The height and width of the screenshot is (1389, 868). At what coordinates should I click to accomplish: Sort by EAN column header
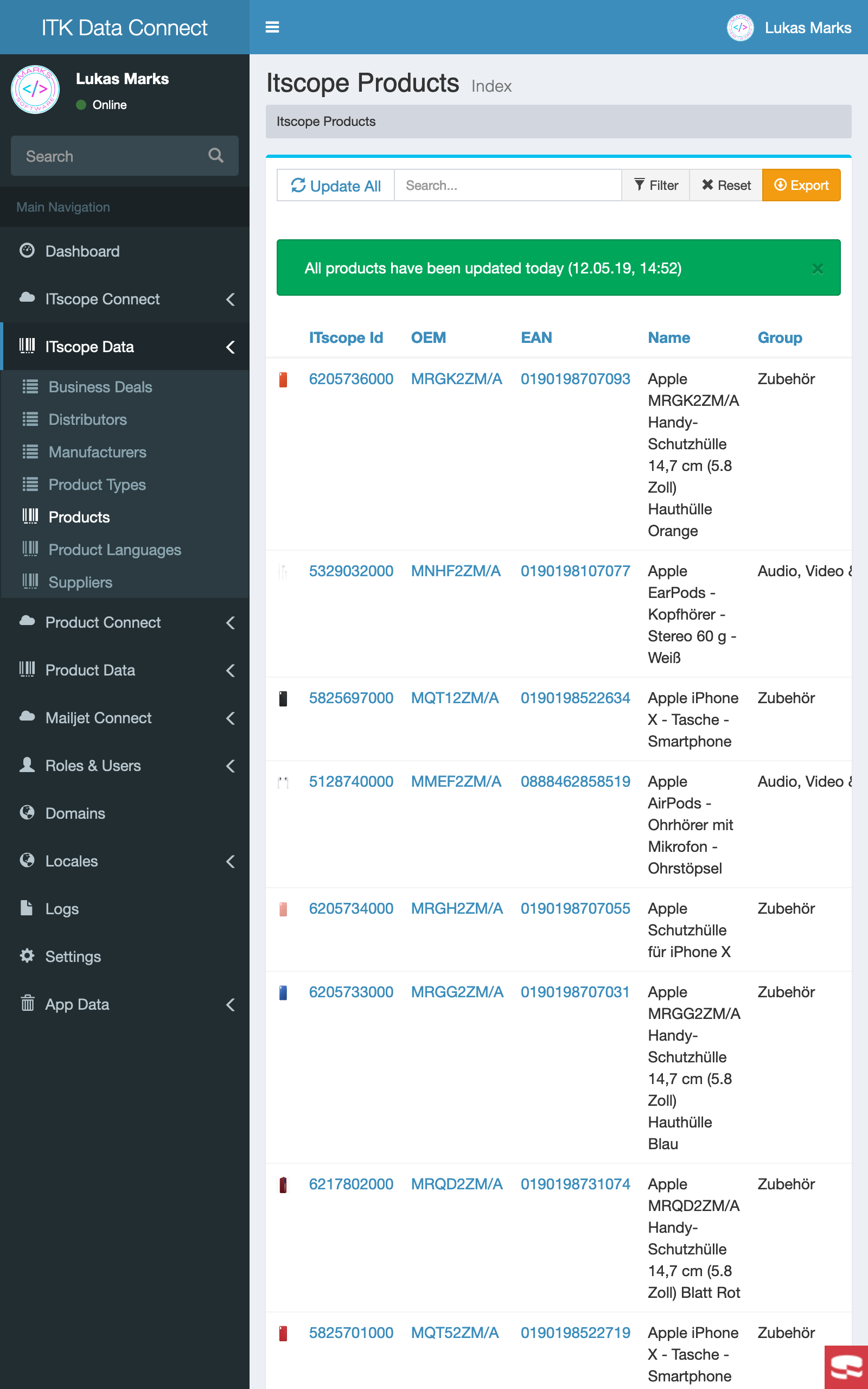coord(536,337)
